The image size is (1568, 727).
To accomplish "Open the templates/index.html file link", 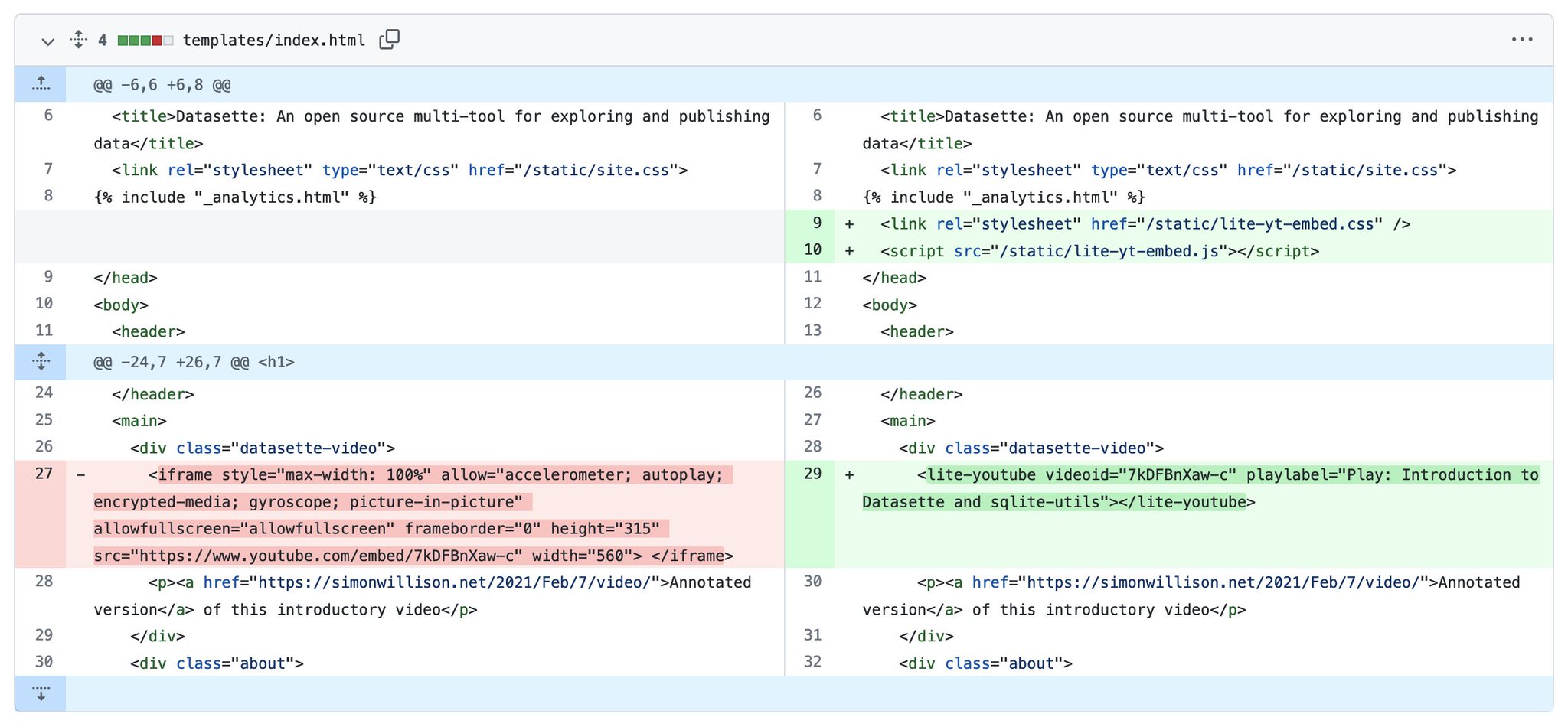I will [x=273, y=40].
